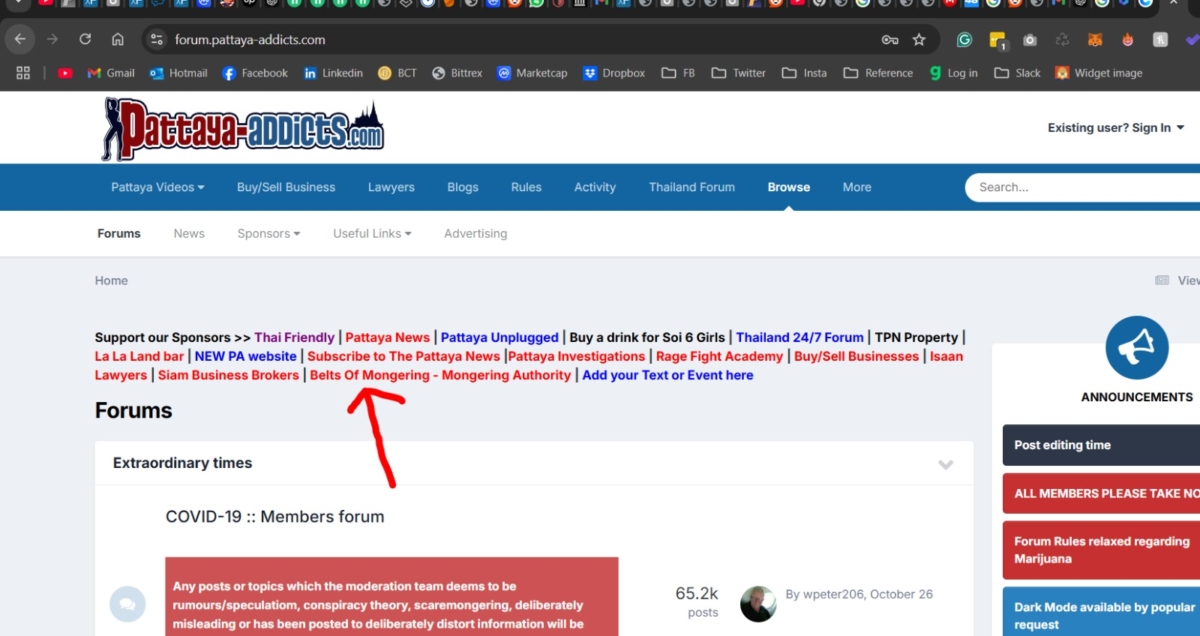Viewport: 1200px width, 636px height.
Task: Expand the Useful Links submenu
Action: click(x=372, y=233)
